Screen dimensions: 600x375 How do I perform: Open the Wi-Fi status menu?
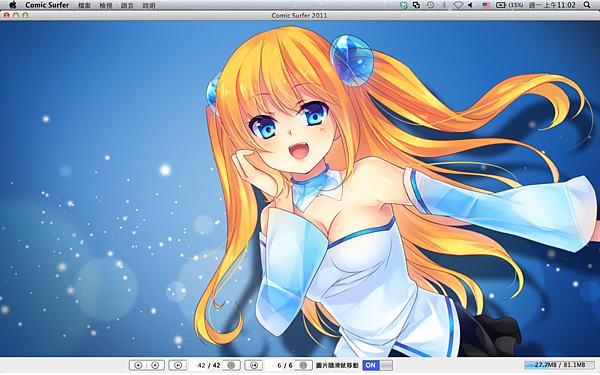coord(458,5)
